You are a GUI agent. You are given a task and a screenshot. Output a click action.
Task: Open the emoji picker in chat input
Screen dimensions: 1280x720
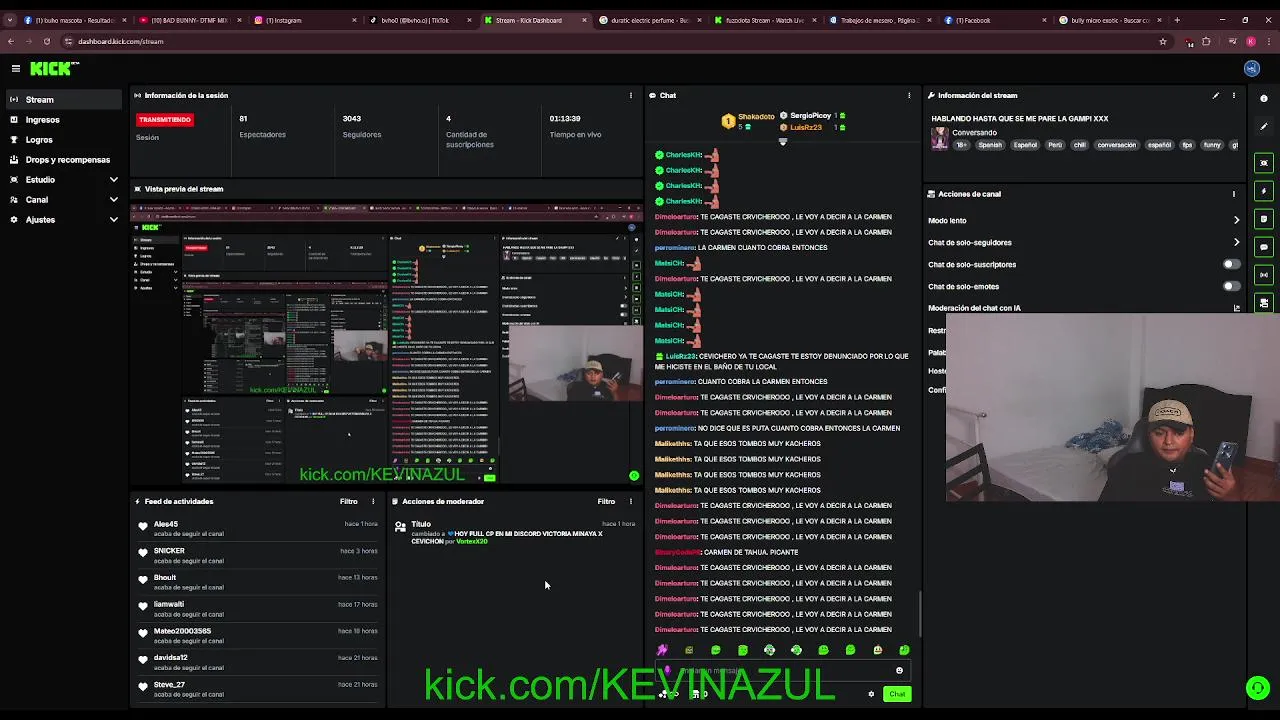[899, 671]
